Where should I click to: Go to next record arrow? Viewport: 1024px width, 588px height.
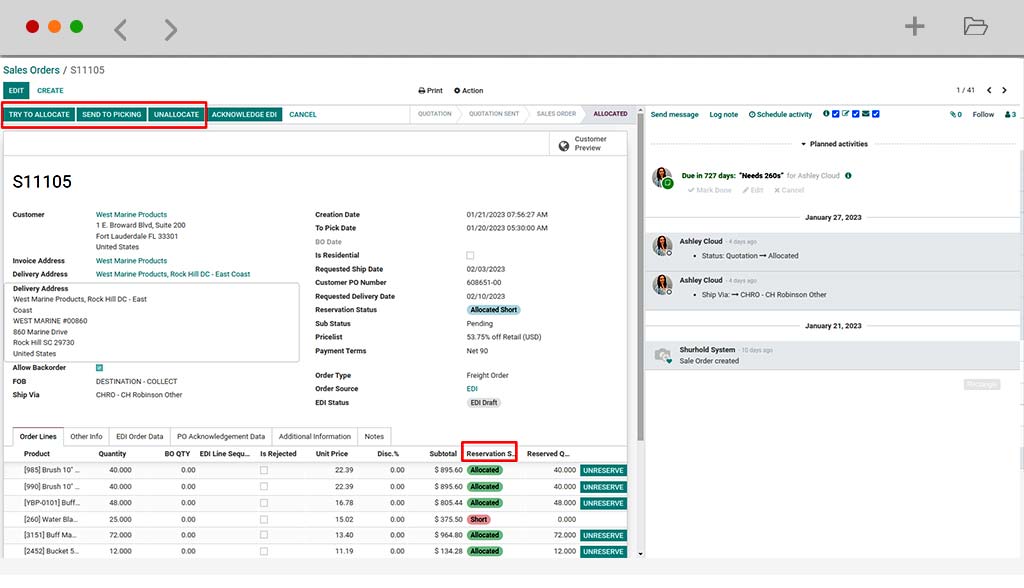1004,90
